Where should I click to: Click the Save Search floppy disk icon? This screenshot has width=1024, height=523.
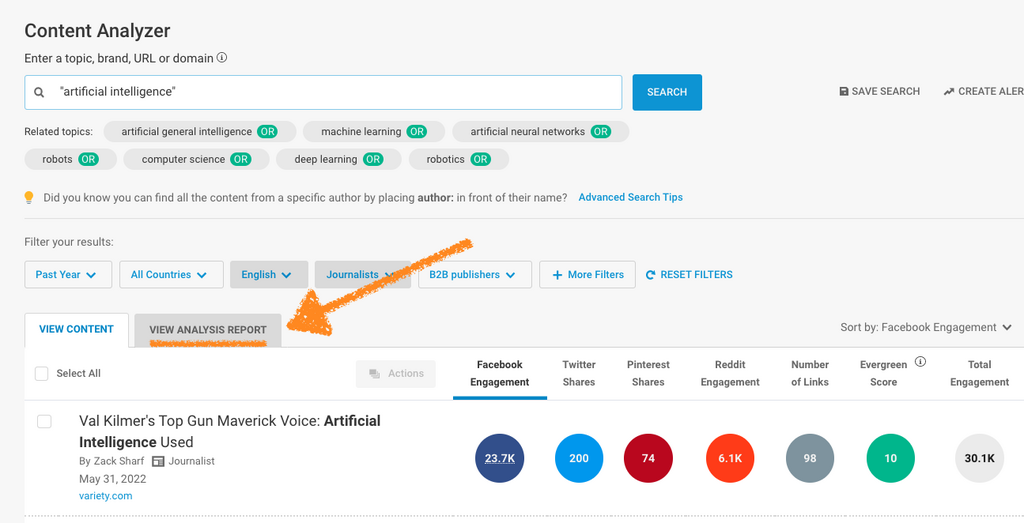coord(844,92)
